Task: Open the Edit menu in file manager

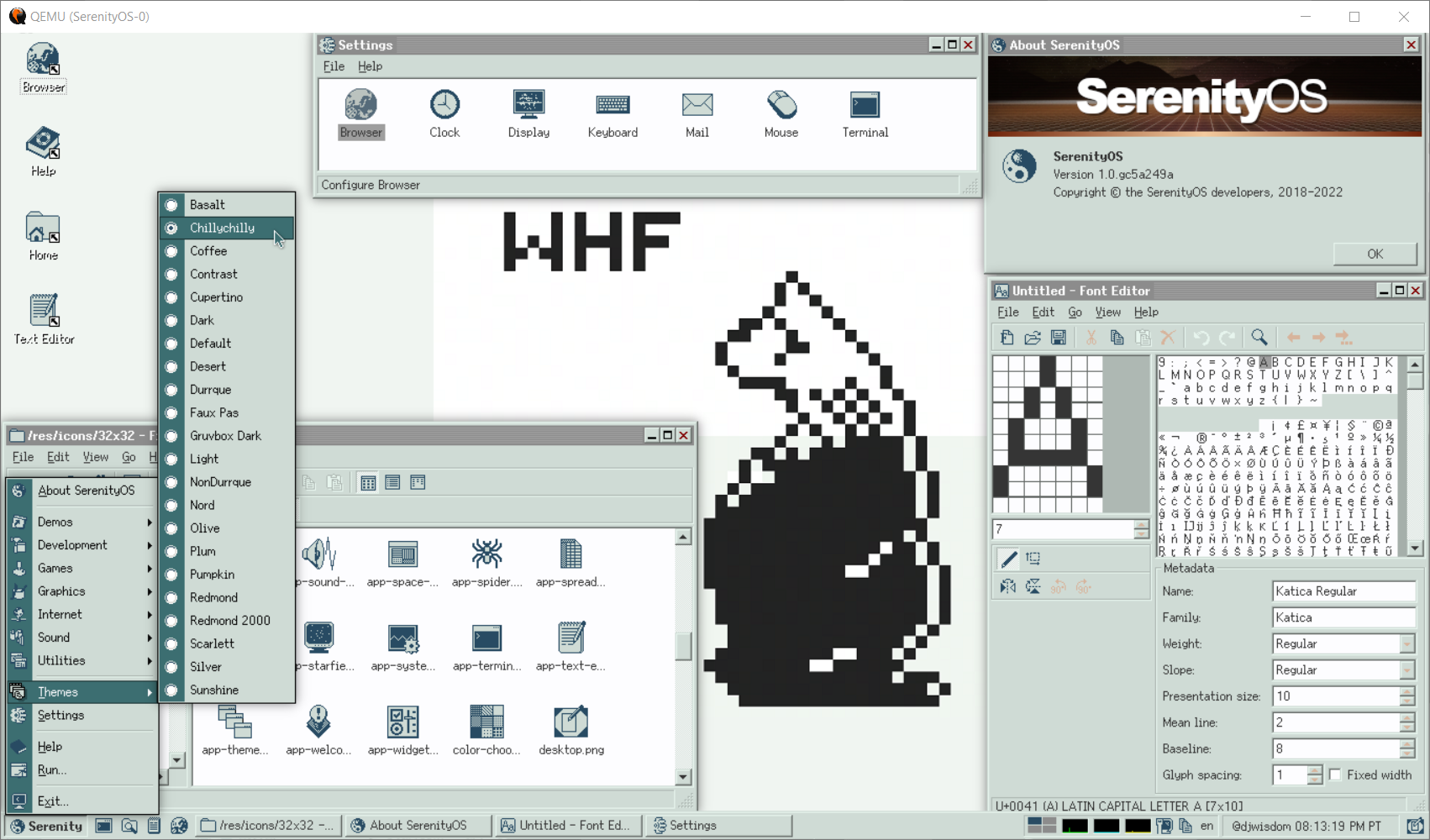Action: [58, 457]
